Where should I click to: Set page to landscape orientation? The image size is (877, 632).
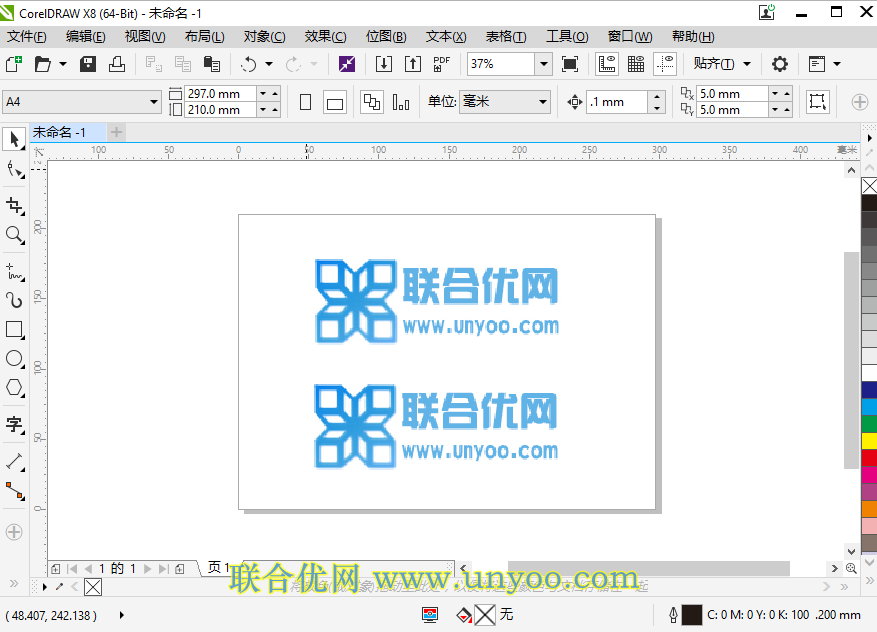[334, 102]
